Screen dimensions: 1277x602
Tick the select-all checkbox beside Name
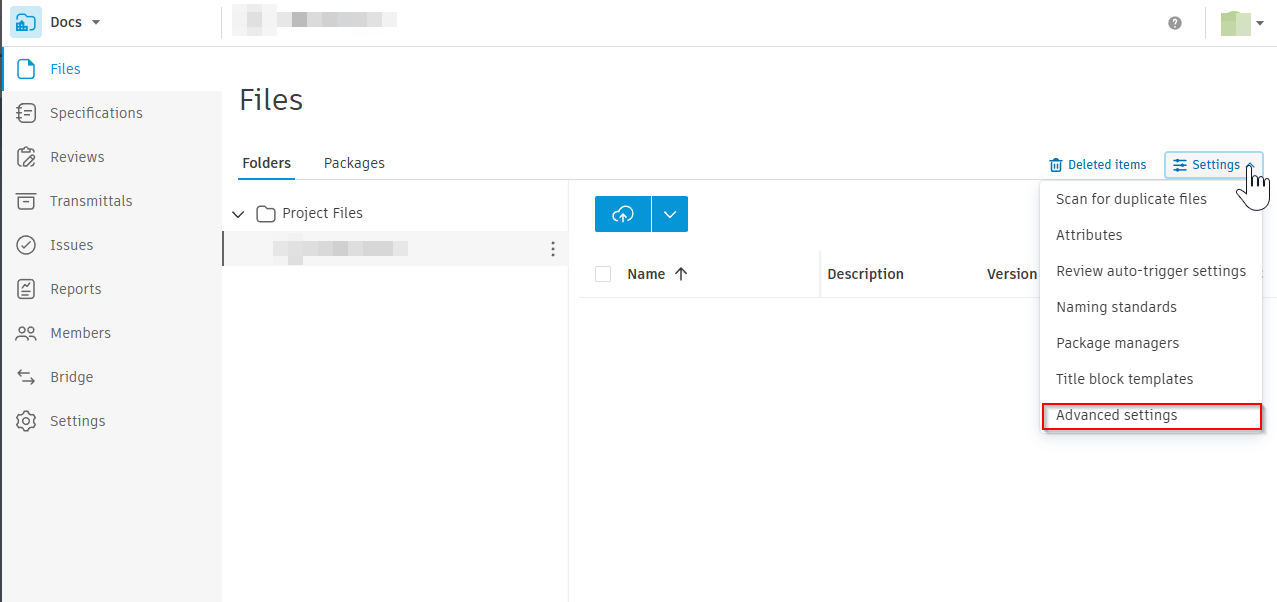[603, 274]
